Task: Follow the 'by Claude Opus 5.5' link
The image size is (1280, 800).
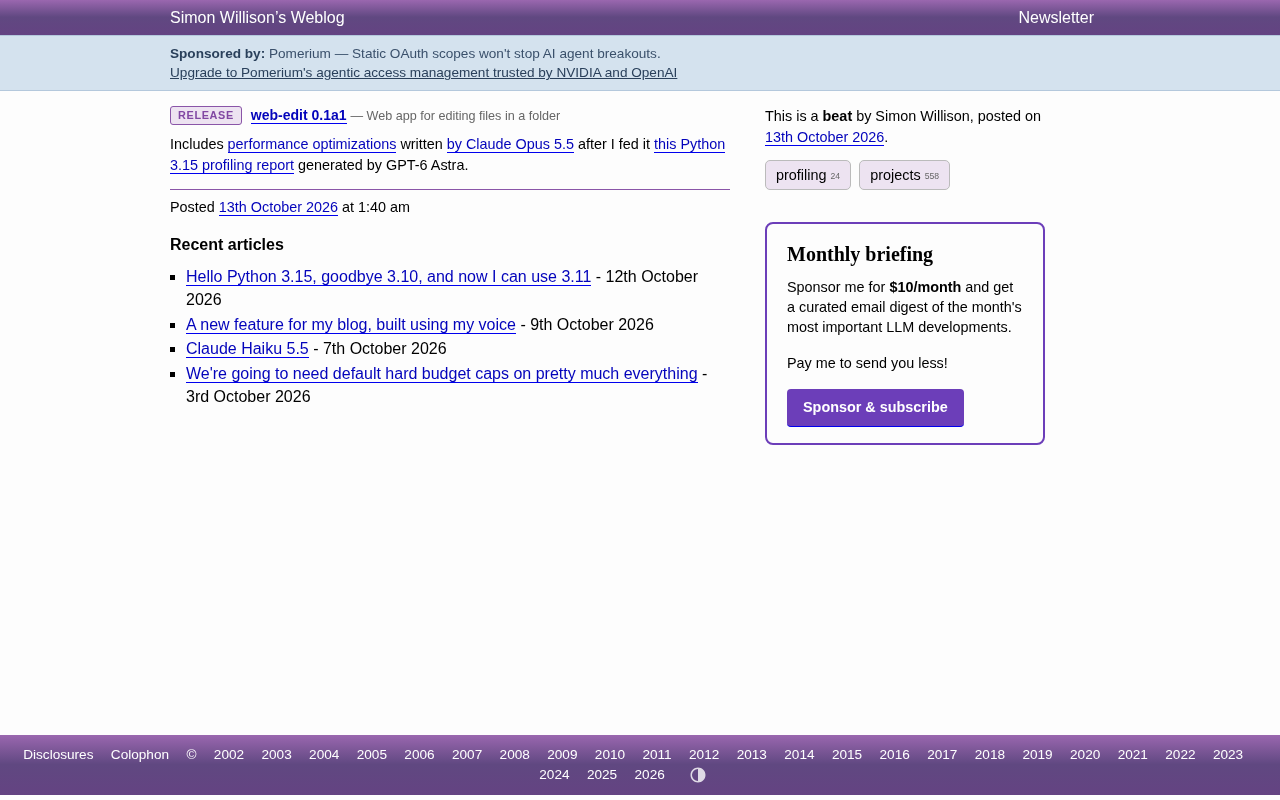Action: pos(510,144)
